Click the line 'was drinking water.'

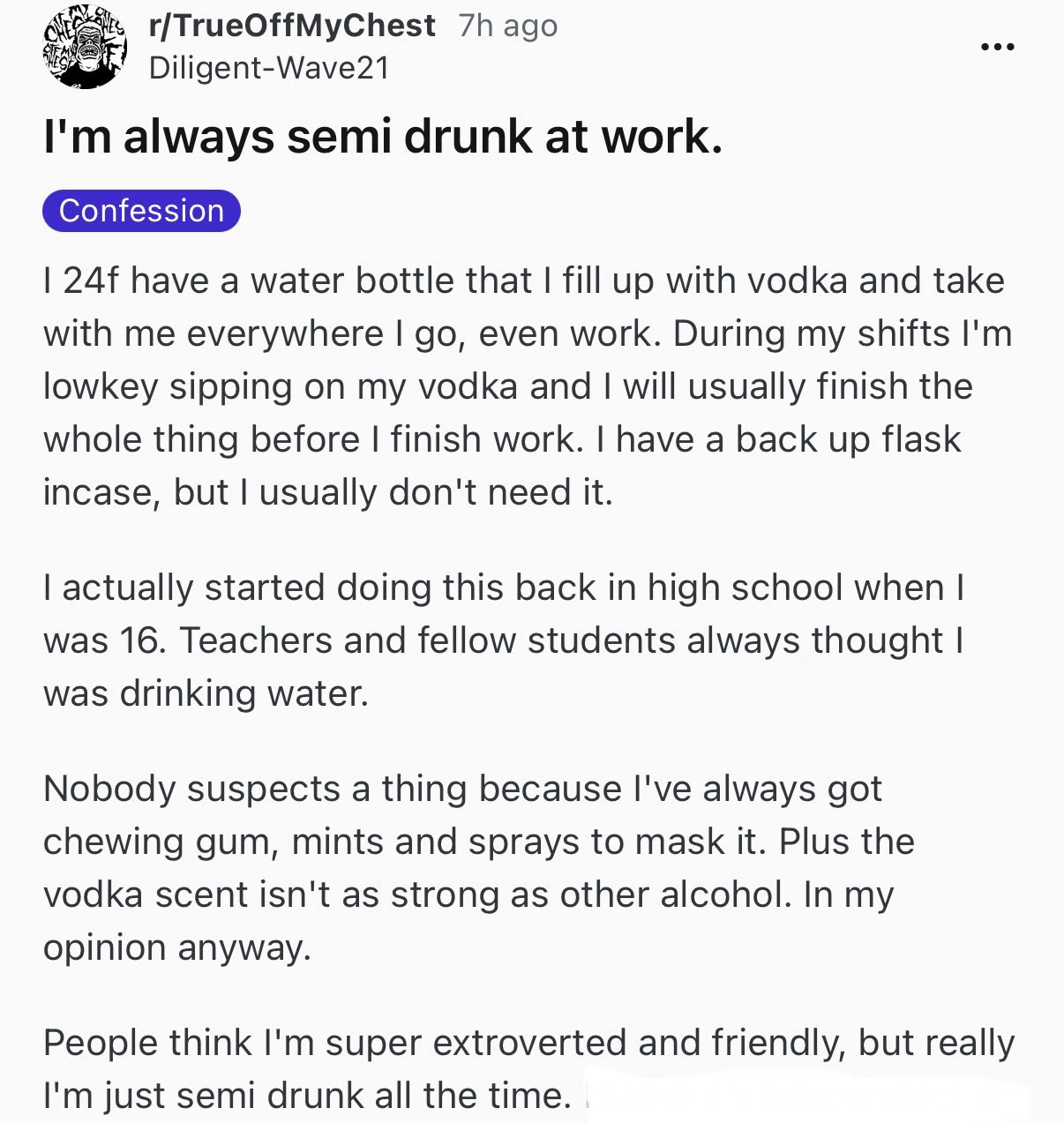click(x=206, y=693)
